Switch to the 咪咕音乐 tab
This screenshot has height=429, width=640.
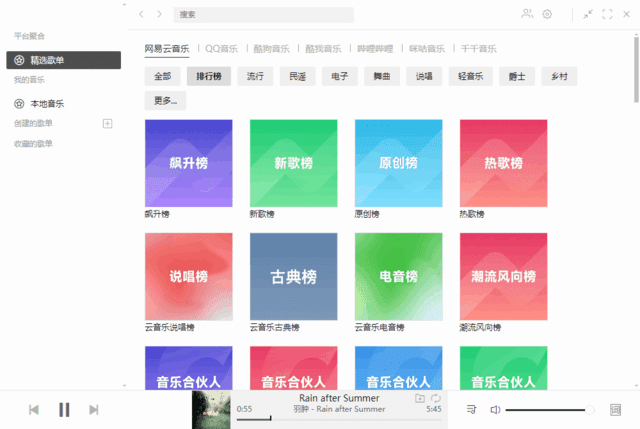(x=427, y=49)
